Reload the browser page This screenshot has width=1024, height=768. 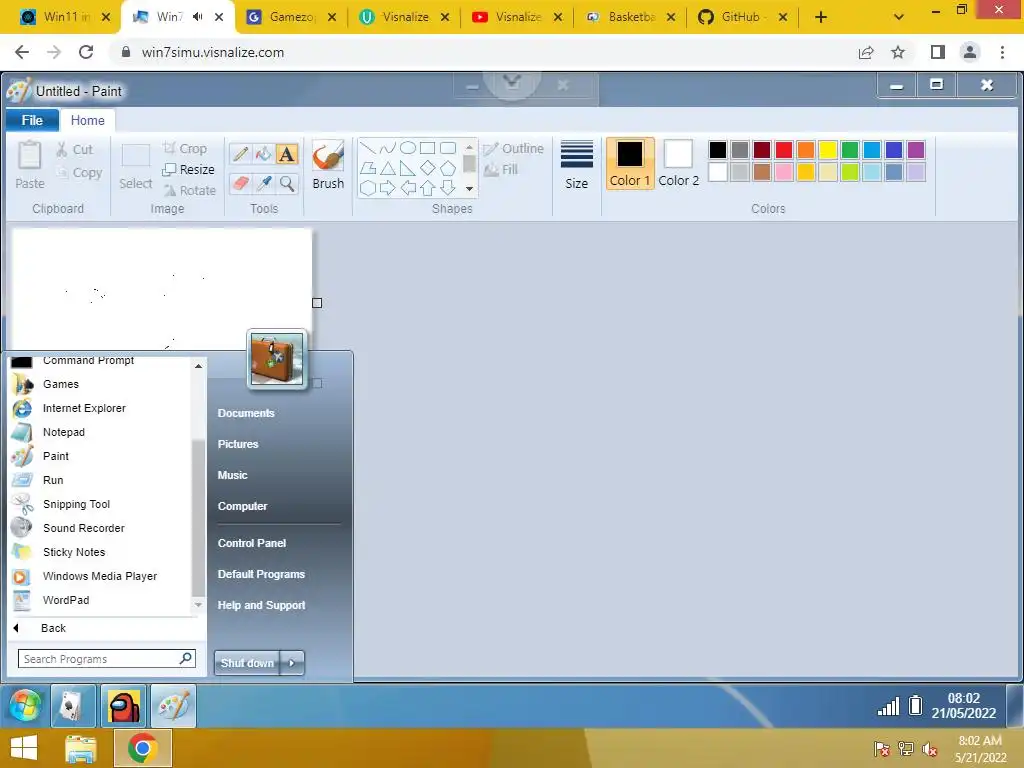point(86,52)
